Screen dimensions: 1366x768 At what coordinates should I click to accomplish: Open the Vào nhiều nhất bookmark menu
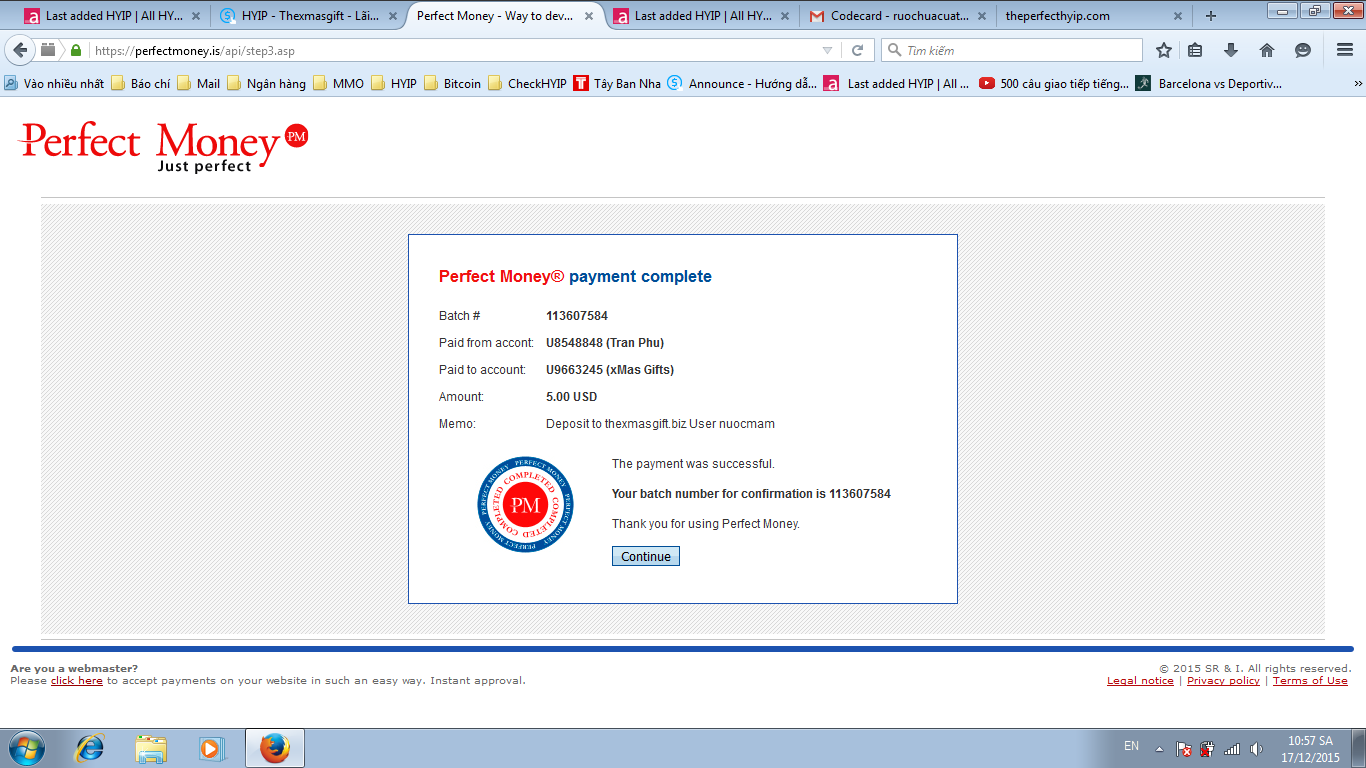point(55,84)
